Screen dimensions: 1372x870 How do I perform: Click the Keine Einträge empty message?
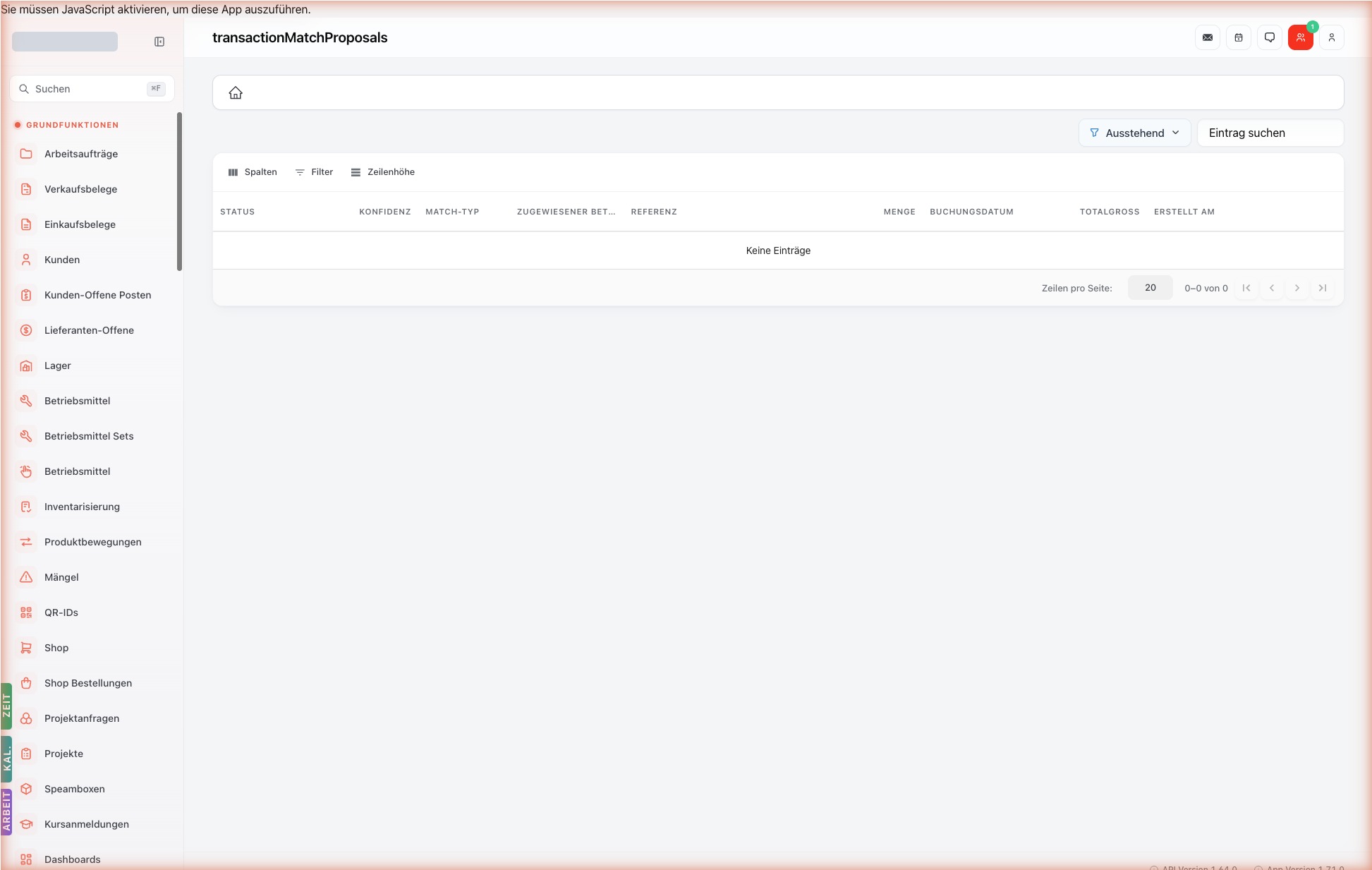point(778,250)
